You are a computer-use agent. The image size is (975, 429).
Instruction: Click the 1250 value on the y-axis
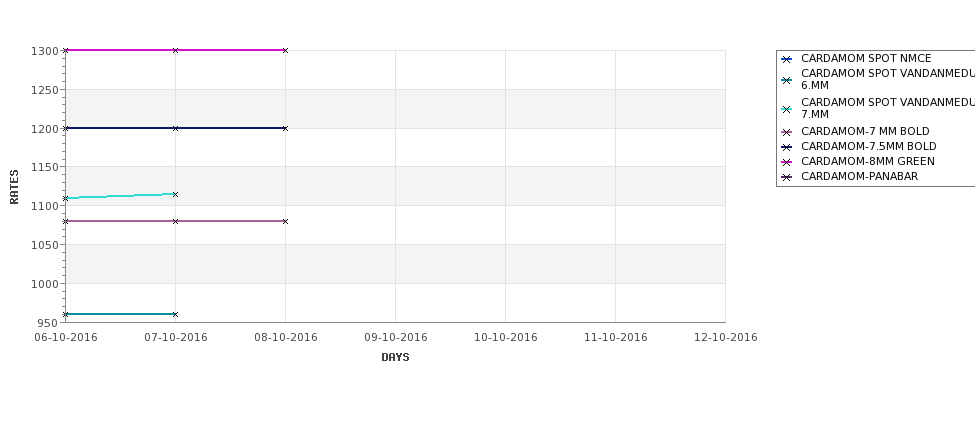pos(45,90)
